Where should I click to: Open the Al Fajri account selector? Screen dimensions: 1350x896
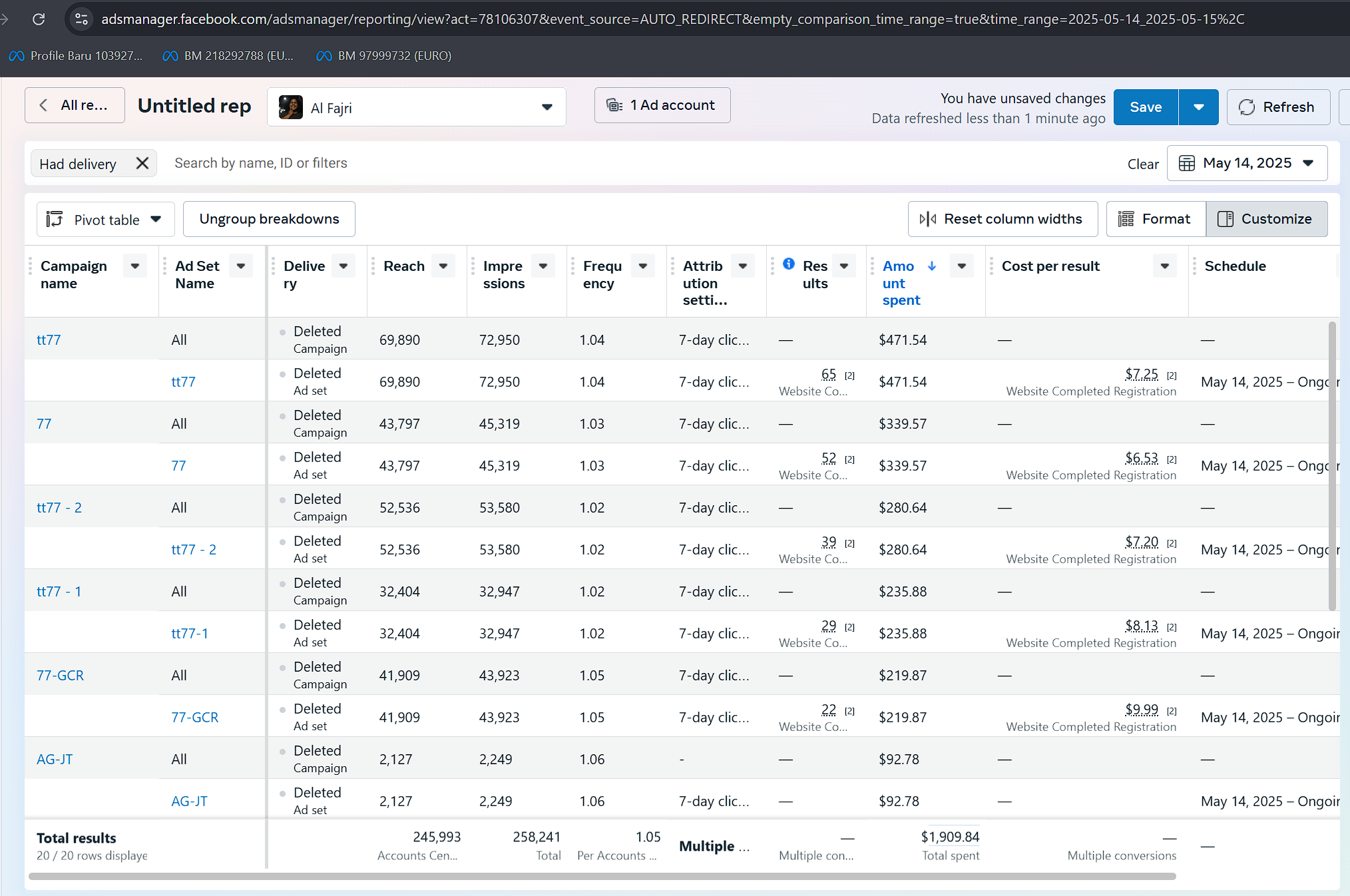(416, 107)
